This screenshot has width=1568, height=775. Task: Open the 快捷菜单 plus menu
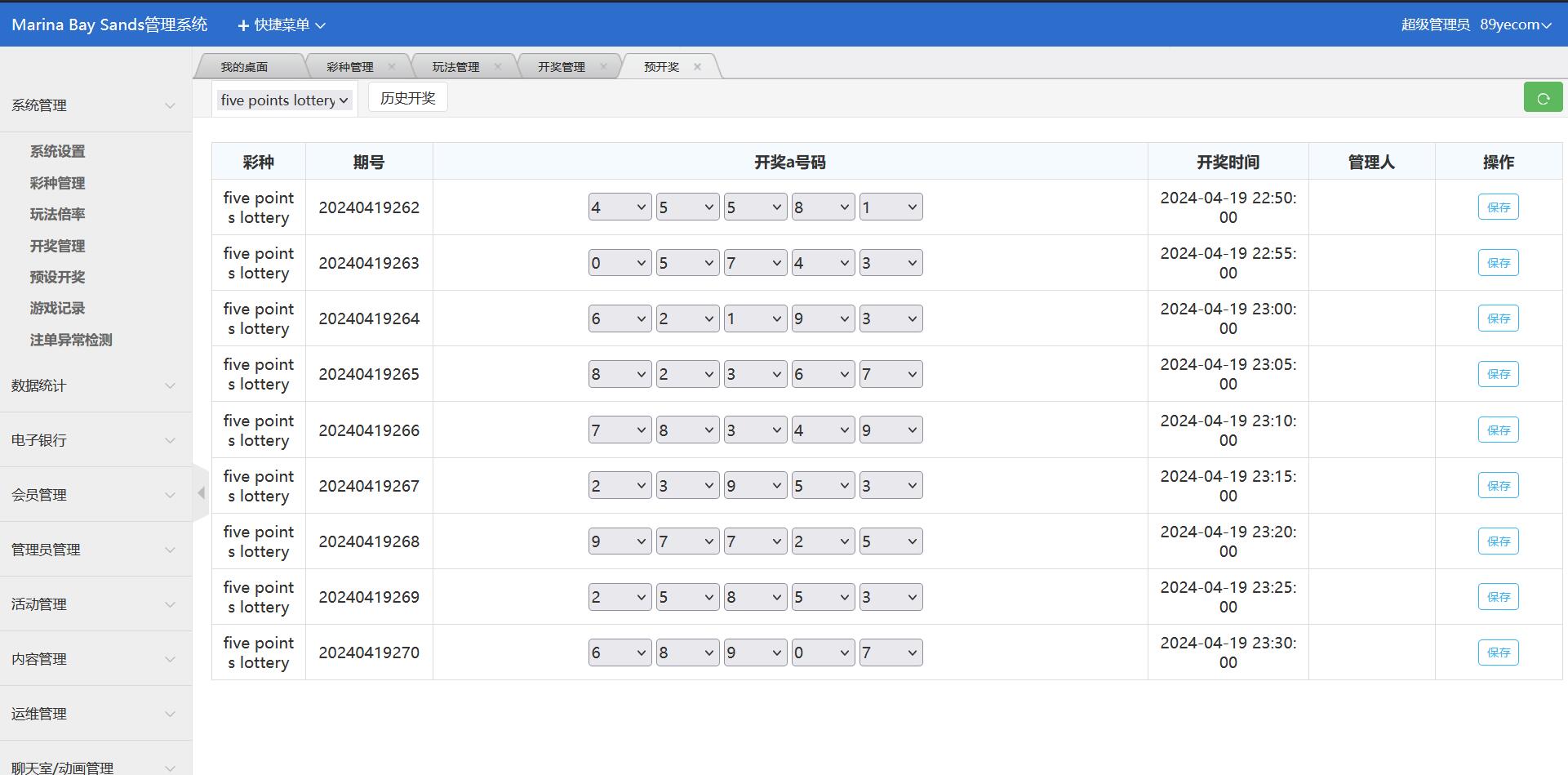(281, 25)
